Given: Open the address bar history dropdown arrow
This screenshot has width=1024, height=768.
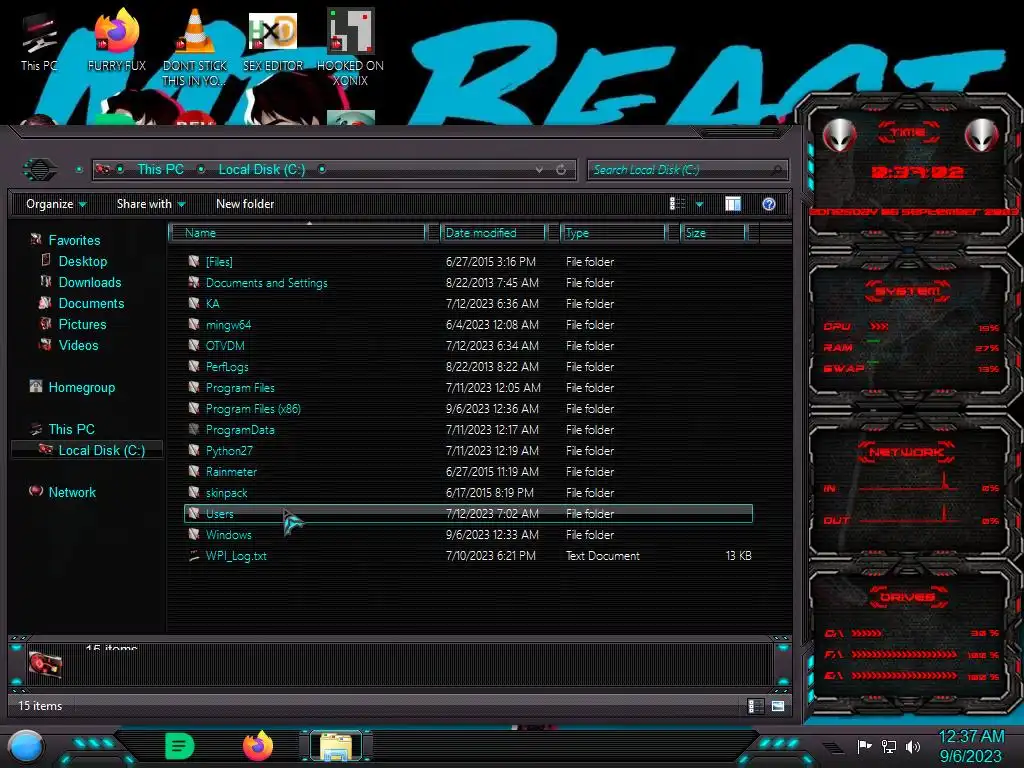Looking at the screenshot, I should click(539, 170).
